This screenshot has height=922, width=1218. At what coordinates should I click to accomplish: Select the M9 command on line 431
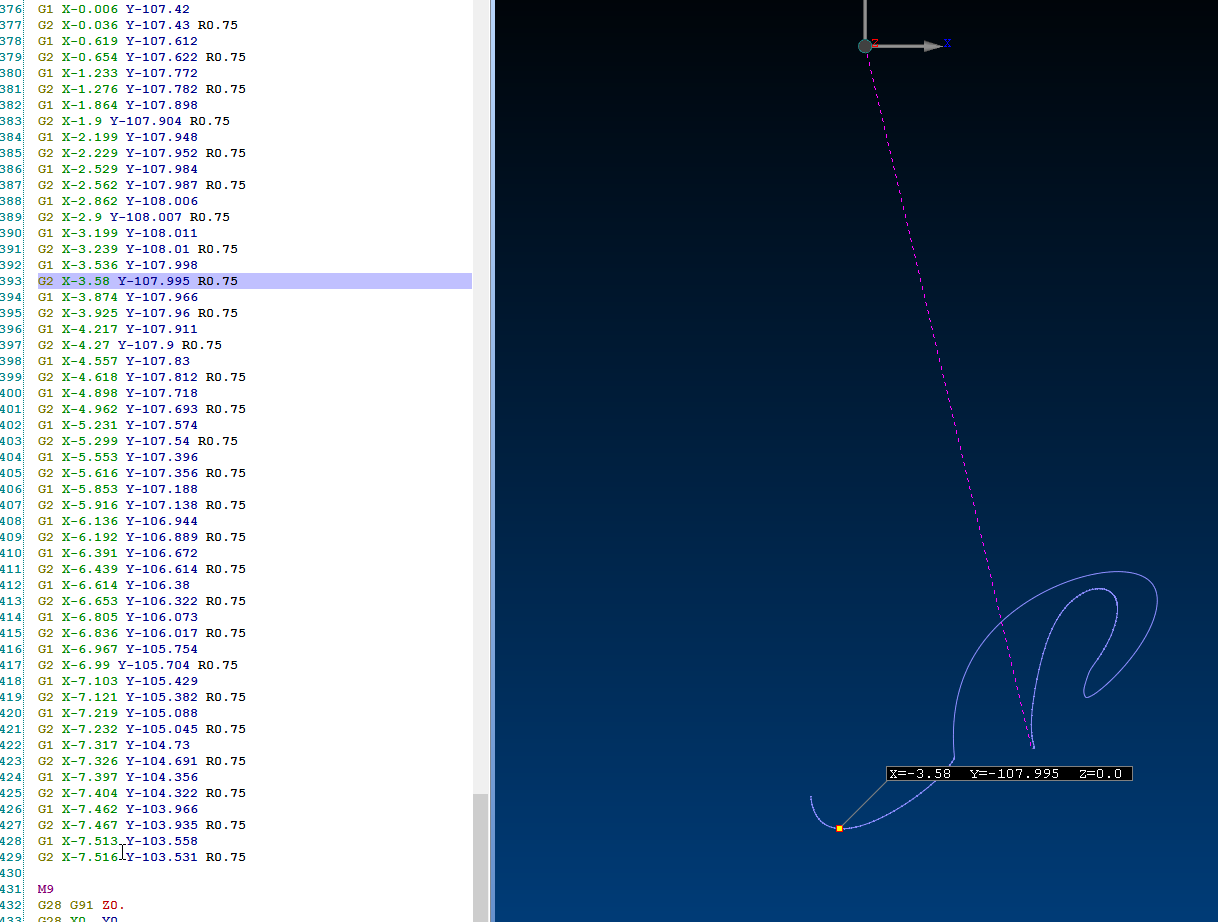coord(45,888)
